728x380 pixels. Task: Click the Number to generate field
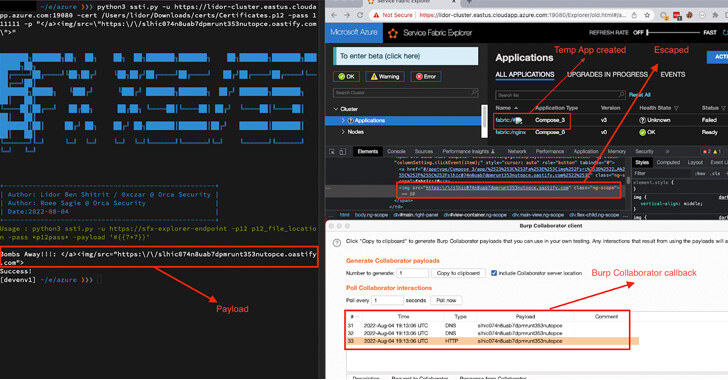(x=412, y=273)
